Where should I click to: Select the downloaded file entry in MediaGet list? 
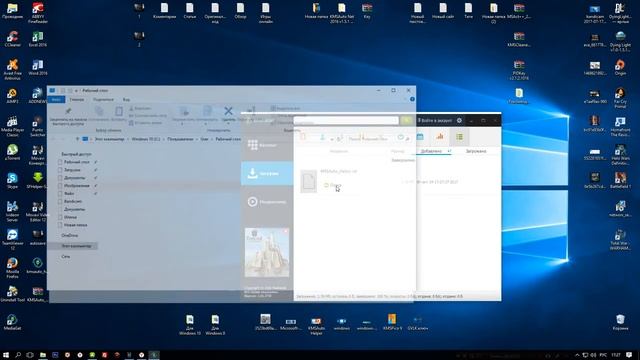pyautogui.click(x=396, y=181)
